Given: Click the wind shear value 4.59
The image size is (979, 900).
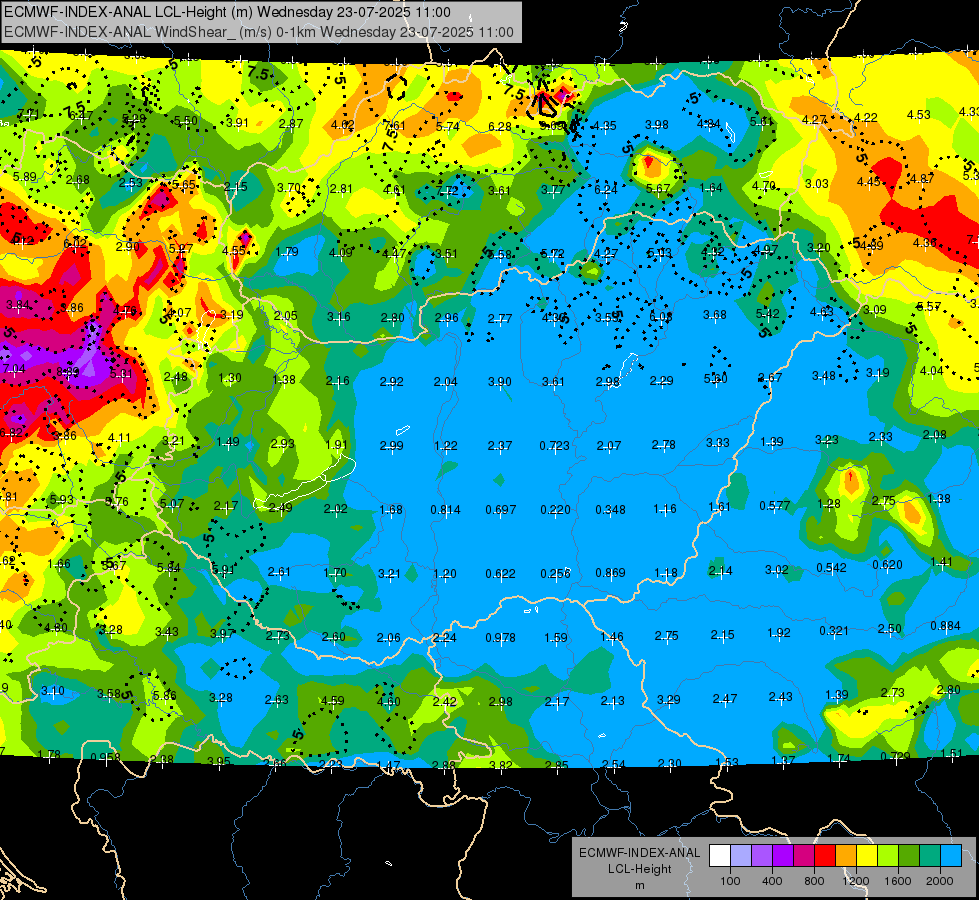Looking at the screenshot, I should 332,701.
